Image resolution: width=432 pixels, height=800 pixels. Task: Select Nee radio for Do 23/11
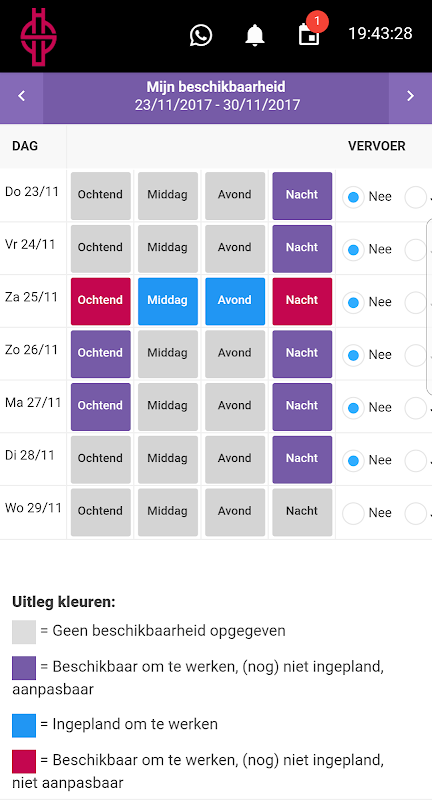(x=353, y=197)
